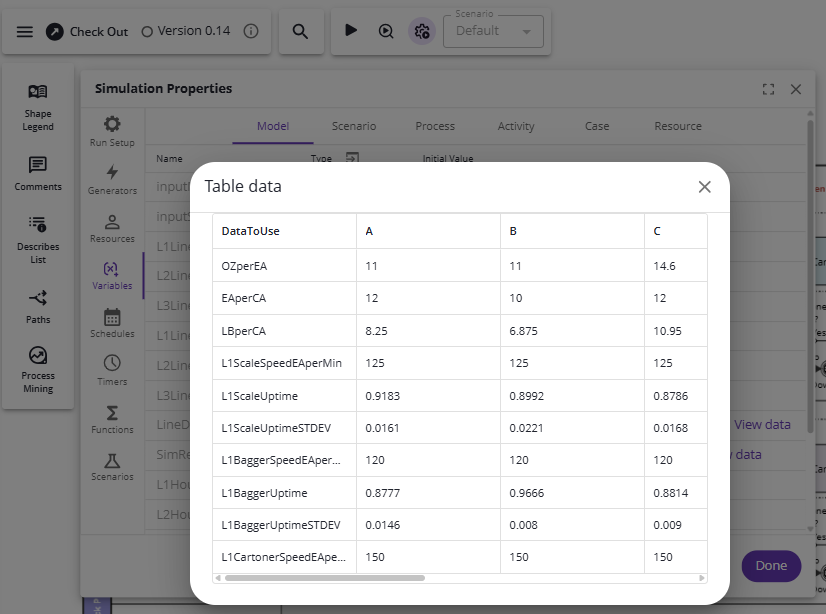Switch to the Resource tab

678,126
